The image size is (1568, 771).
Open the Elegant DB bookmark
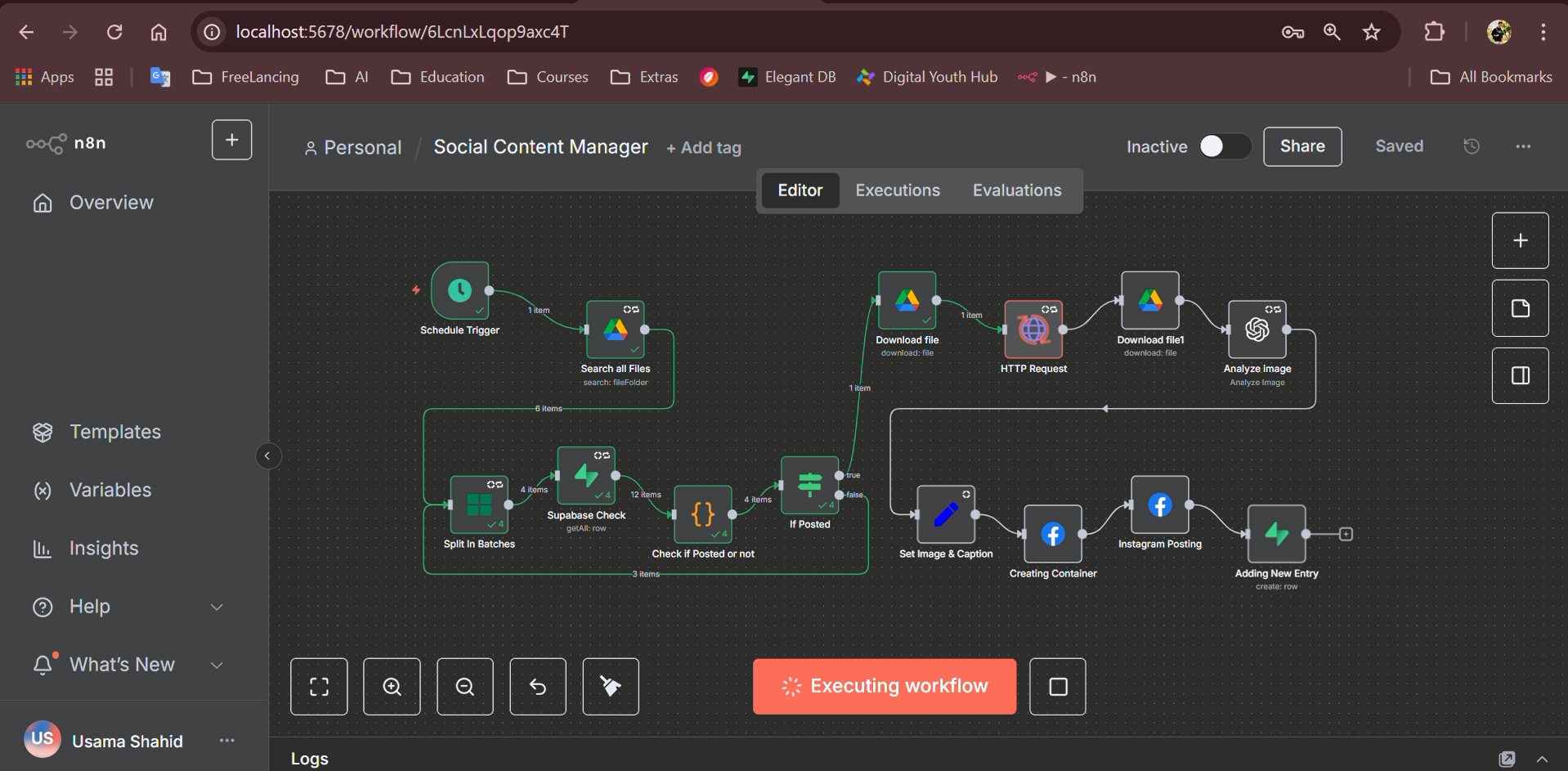pyautogui.click(x=787, y=77)
